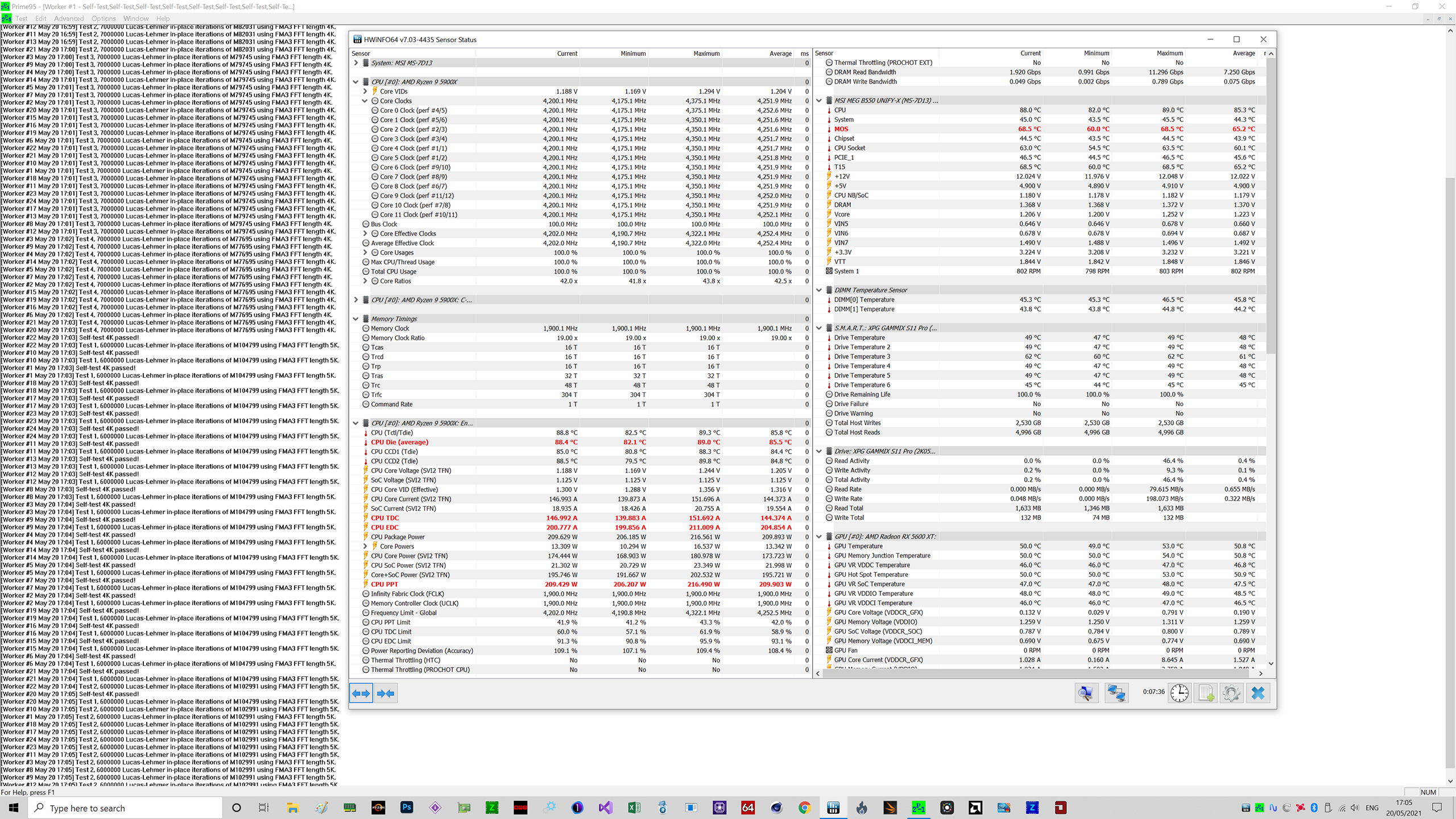The width and height of the screenshot is (1456, 819).
Task: Reset the elapsed time clock icon
Action: 1180,693
